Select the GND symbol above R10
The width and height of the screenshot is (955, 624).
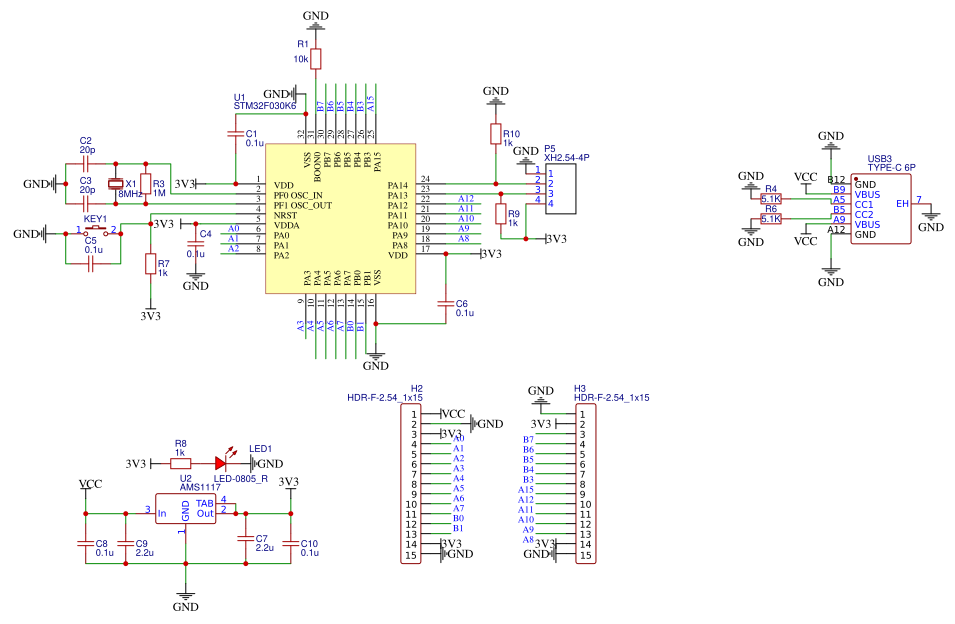pos(495,100)
